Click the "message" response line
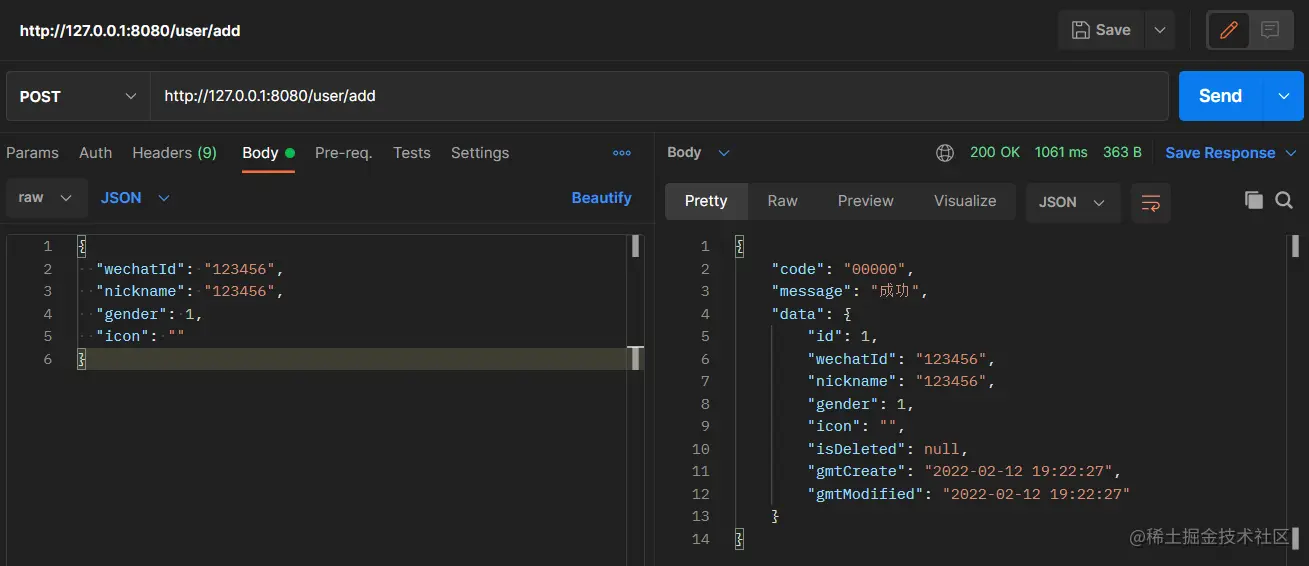Image resolution: width=1309 pixels, height=566 pixels. coord(851,291)
